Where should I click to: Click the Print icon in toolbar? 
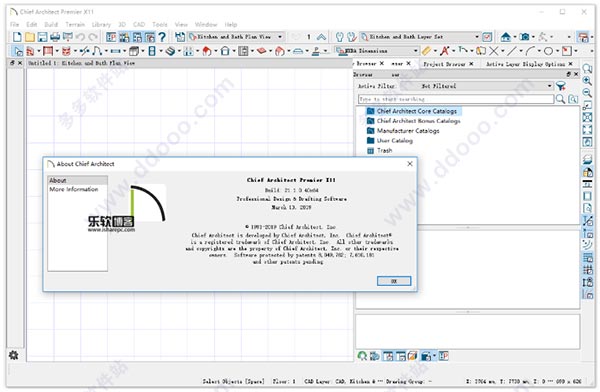[x=55, y=37]
